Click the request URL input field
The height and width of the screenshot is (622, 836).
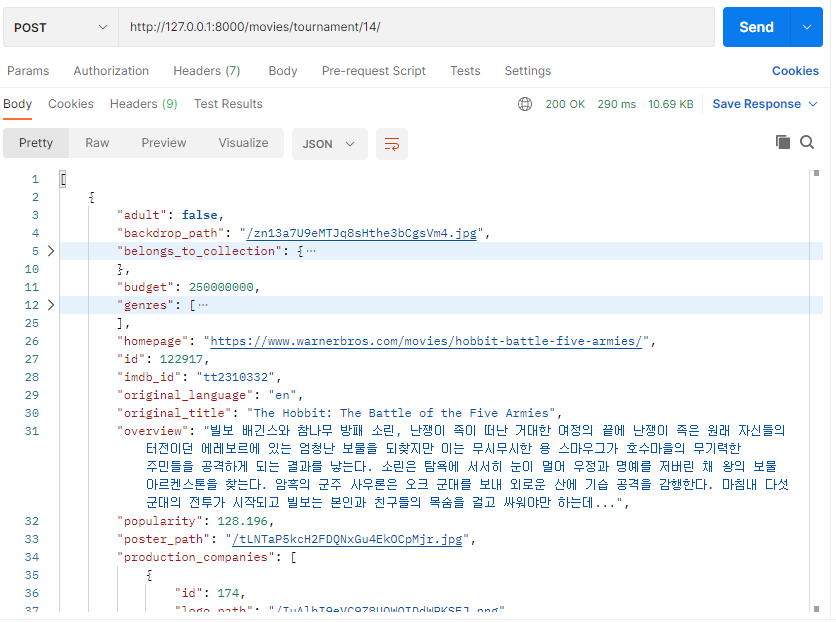click(416, 27)
